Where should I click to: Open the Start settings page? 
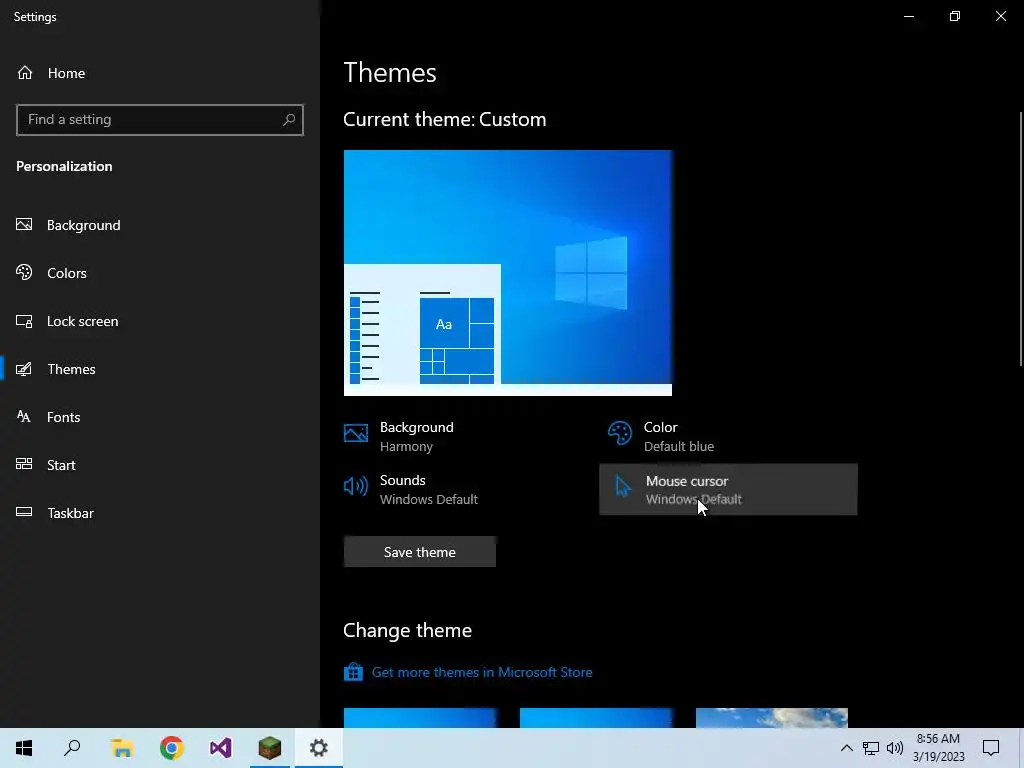click(160, 465)
